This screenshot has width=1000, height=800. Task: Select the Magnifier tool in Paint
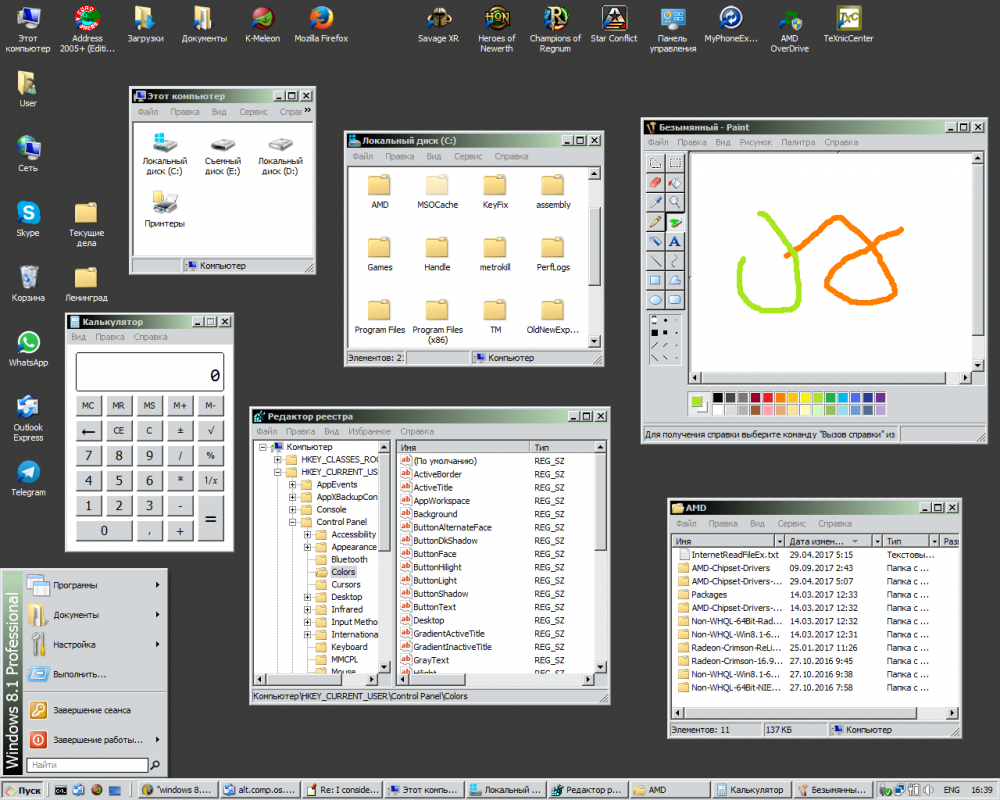(675, 202)
